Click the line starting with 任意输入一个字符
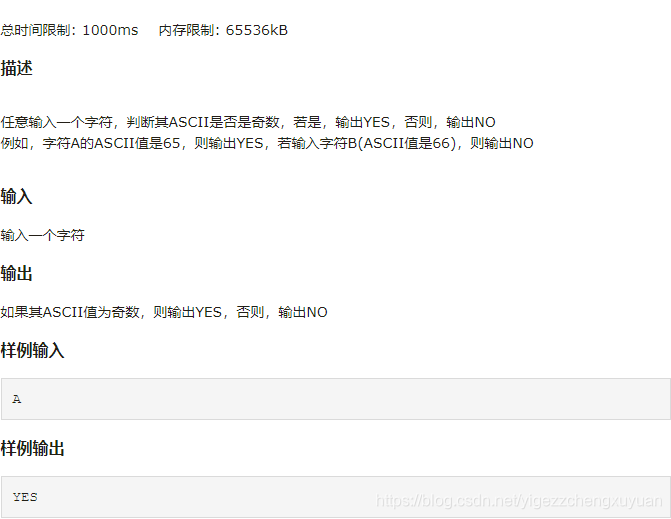The height and width of the screenshot is (519, 671). point(248,122)
